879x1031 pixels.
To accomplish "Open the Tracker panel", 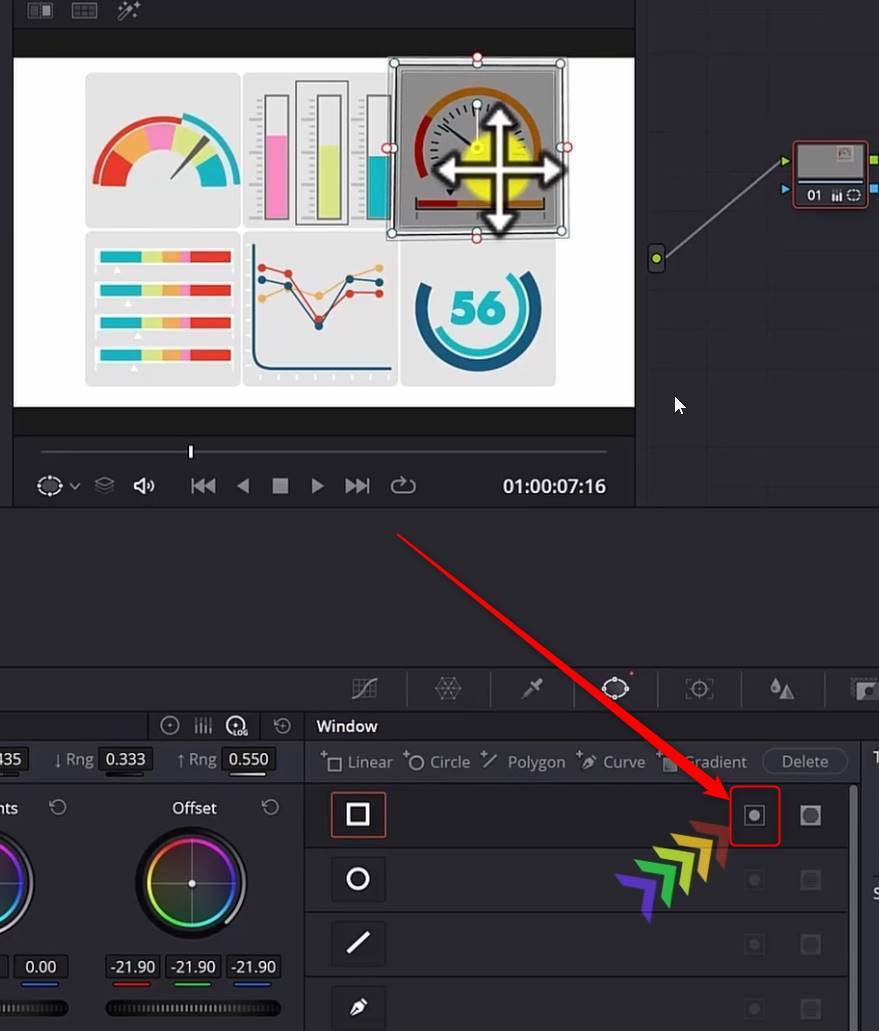I will click(x=699, y=688).
